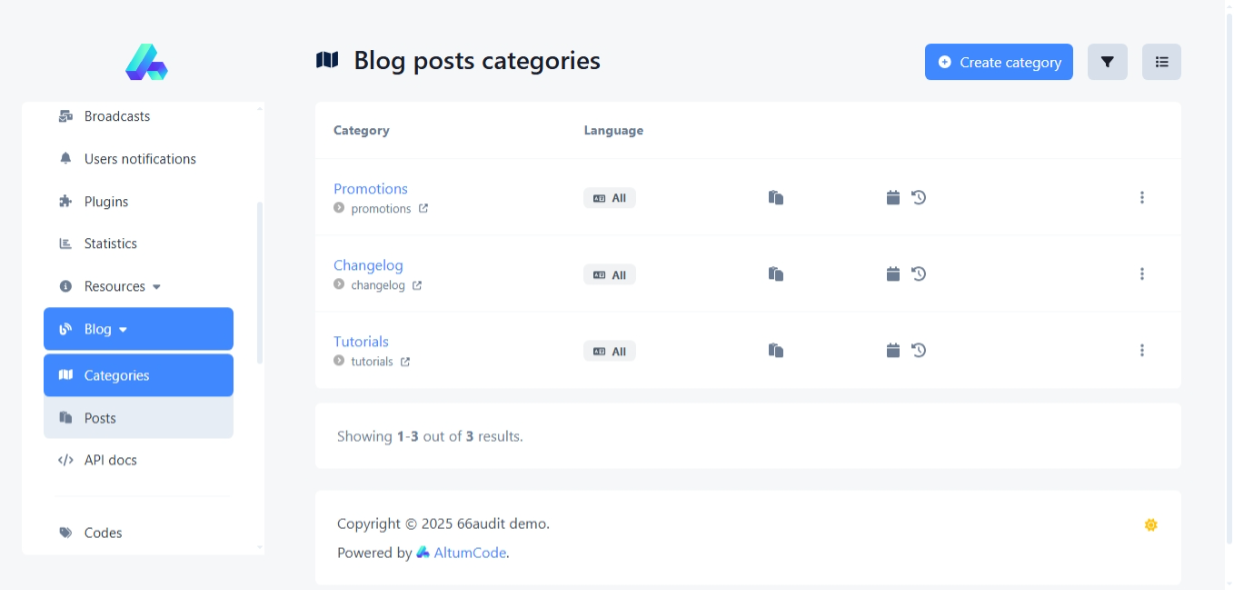The width and height of the screenshot is (1234, 590).
Task: Open the three-dot menu for Changelog
Action: (x=1141, y=274)
